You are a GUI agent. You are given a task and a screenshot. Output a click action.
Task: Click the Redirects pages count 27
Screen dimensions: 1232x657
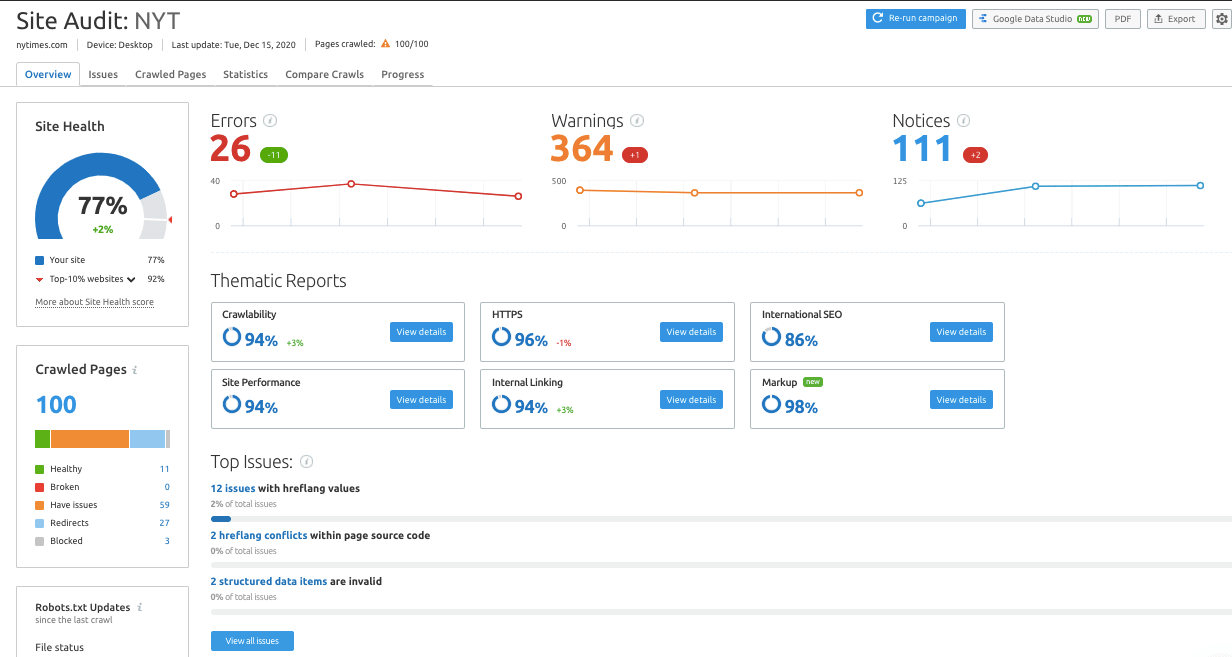pyautogui.click(x=165, y=523)
